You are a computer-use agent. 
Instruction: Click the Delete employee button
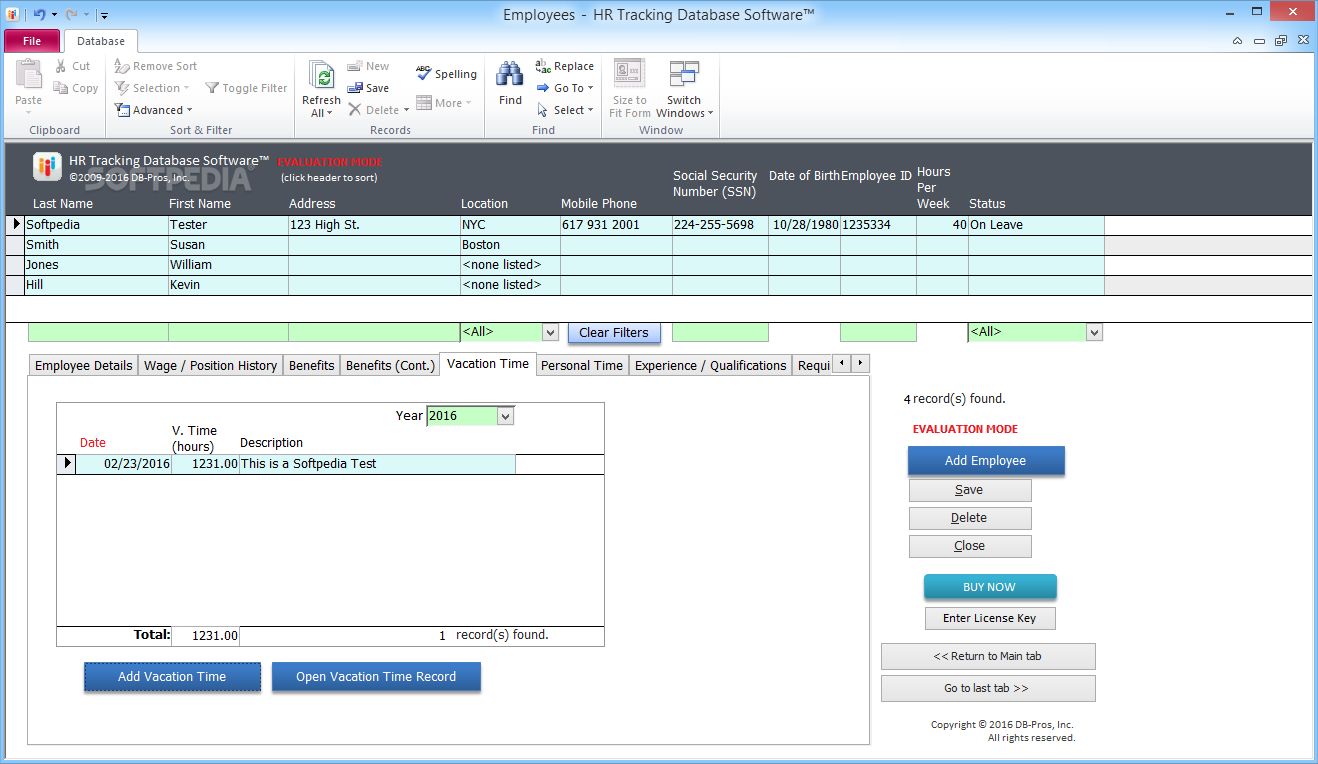pyautogui.click(x=970, y=518)
